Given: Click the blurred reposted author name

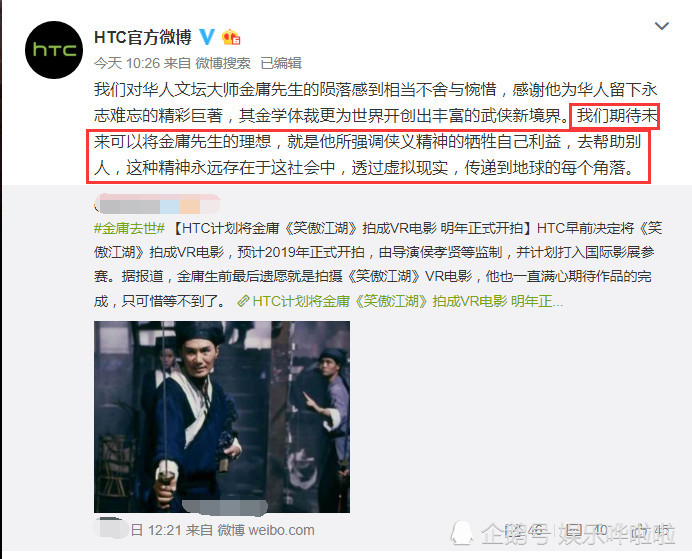Looking at the screenshot, I should (158, 205).
